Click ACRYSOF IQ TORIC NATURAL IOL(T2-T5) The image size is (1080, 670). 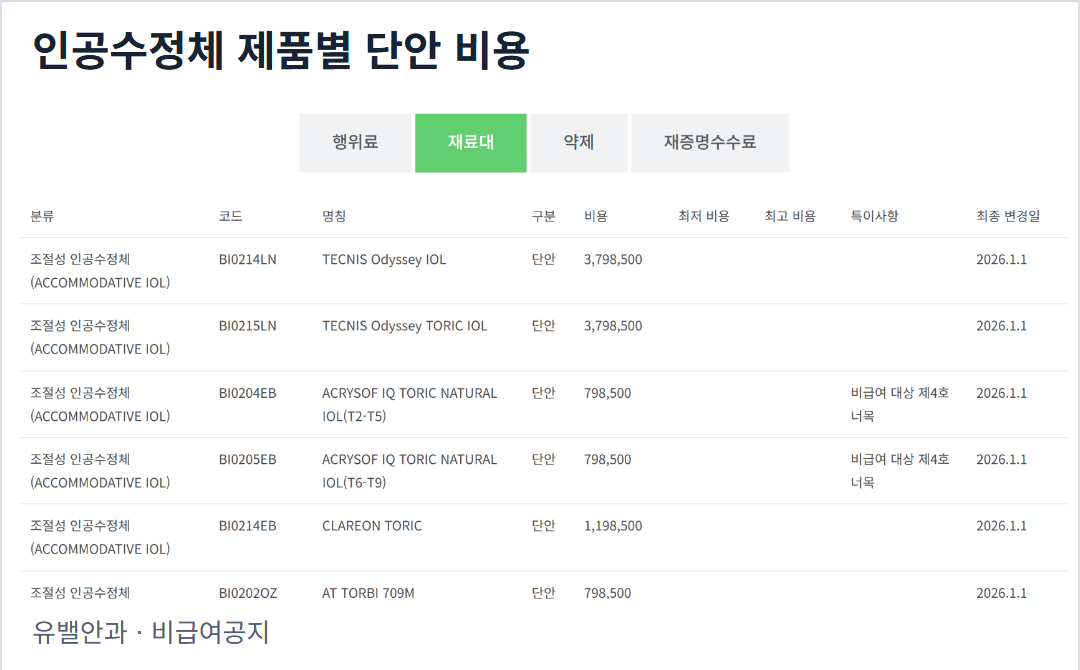409,405
